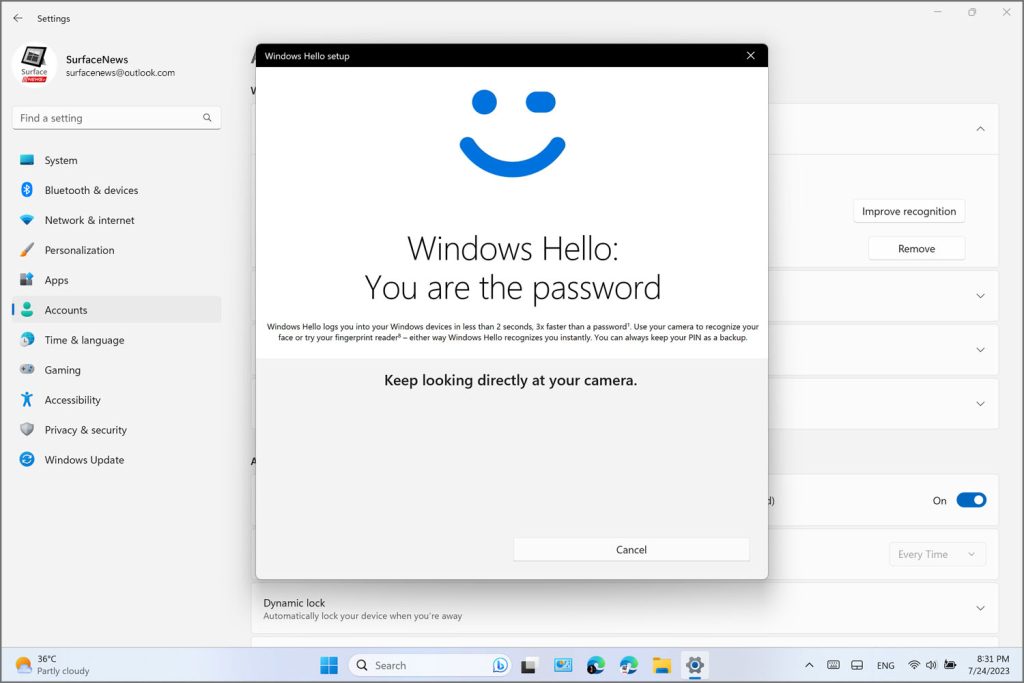This screenshot has width=1024, height=683.
Task: Cancel the Windows Hello setup
Action: (631, 549)
